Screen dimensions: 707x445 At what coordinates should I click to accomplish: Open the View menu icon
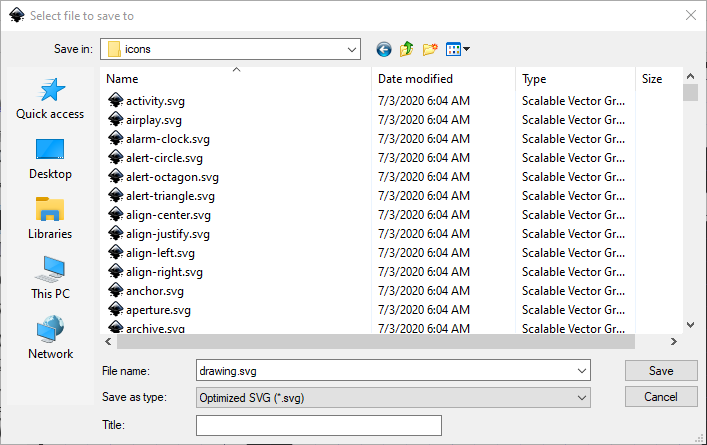pos(457,49)
